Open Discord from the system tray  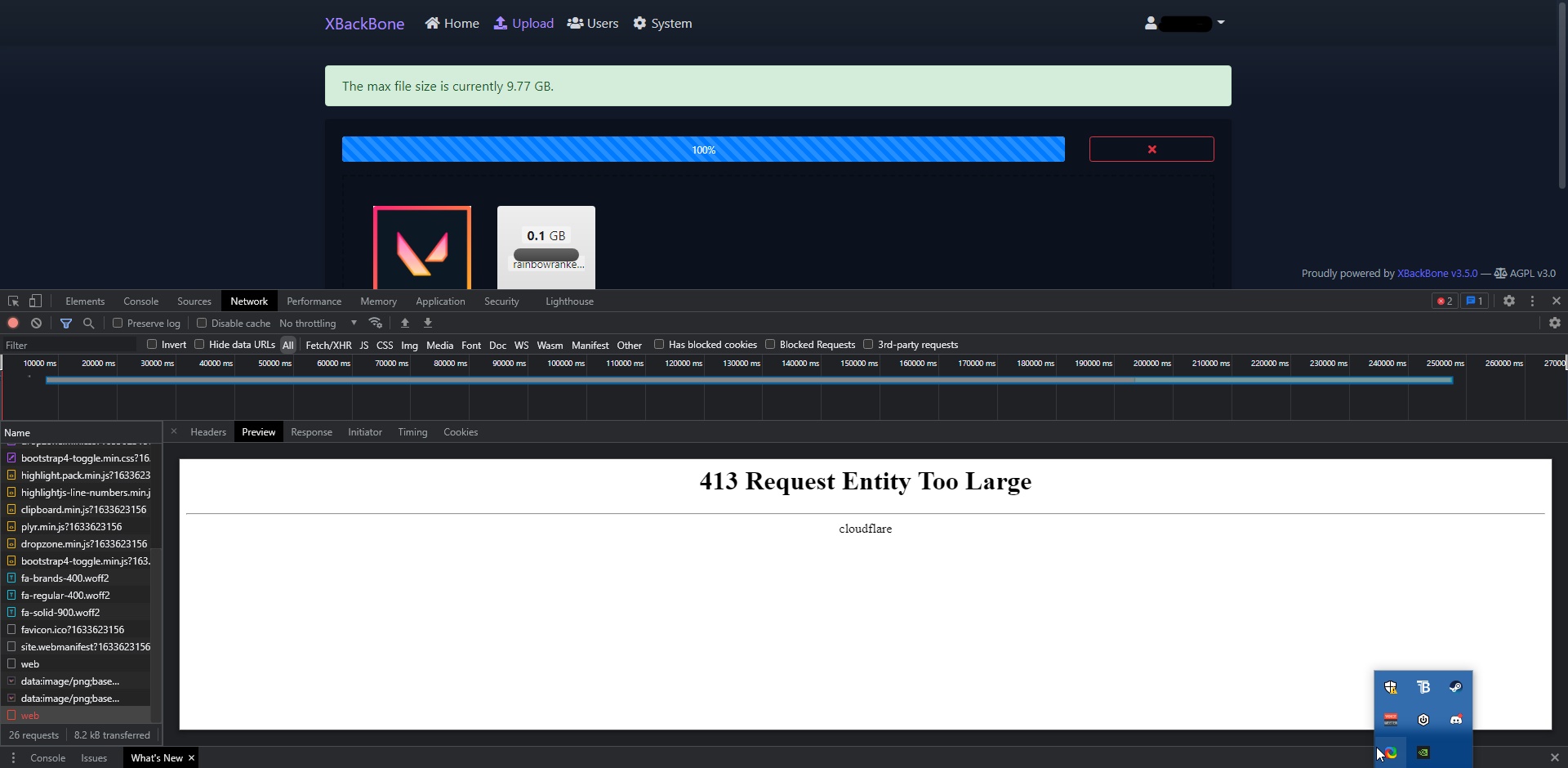(x=1456, y=719)
